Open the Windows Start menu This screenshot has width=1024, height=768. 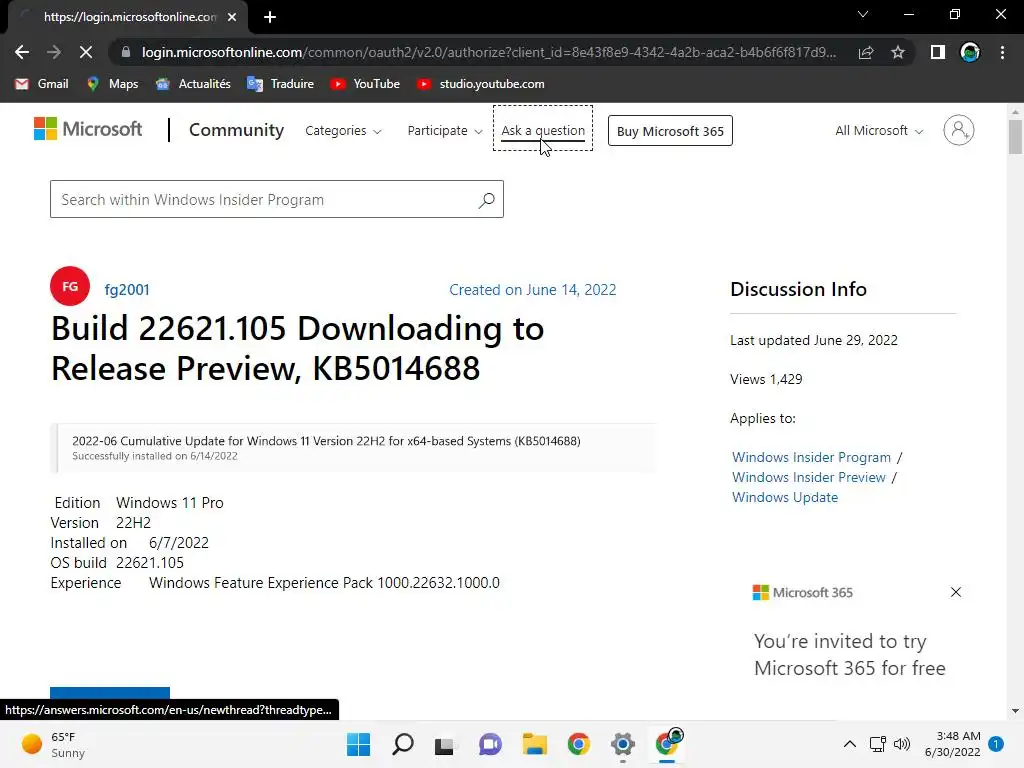pyautogui.click(x=358, y=744)
